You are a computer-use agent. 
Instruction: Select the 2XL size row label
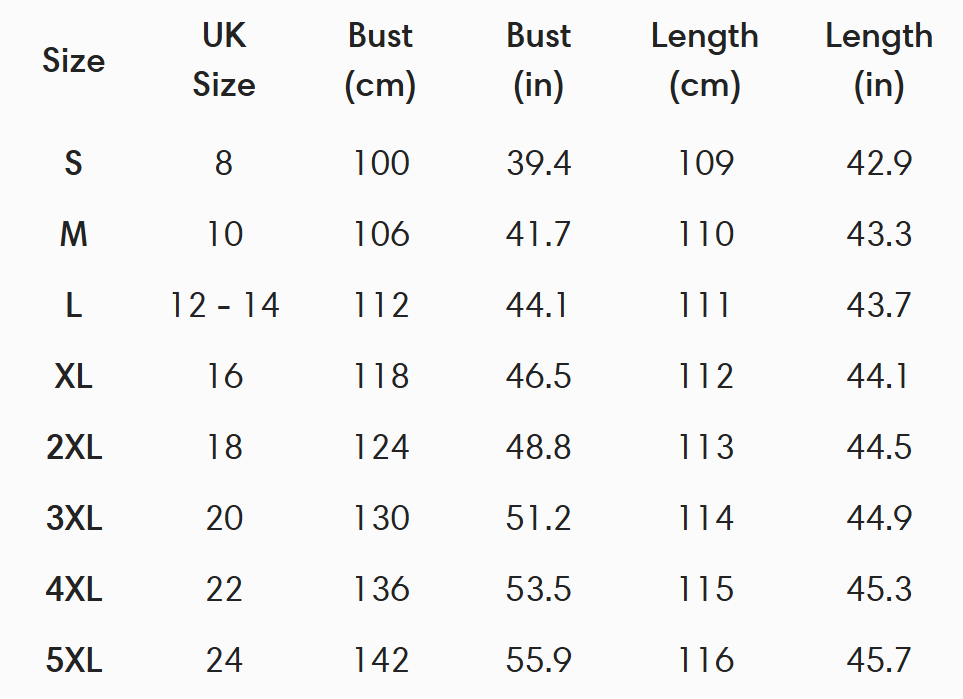click(x=73, y=447)
